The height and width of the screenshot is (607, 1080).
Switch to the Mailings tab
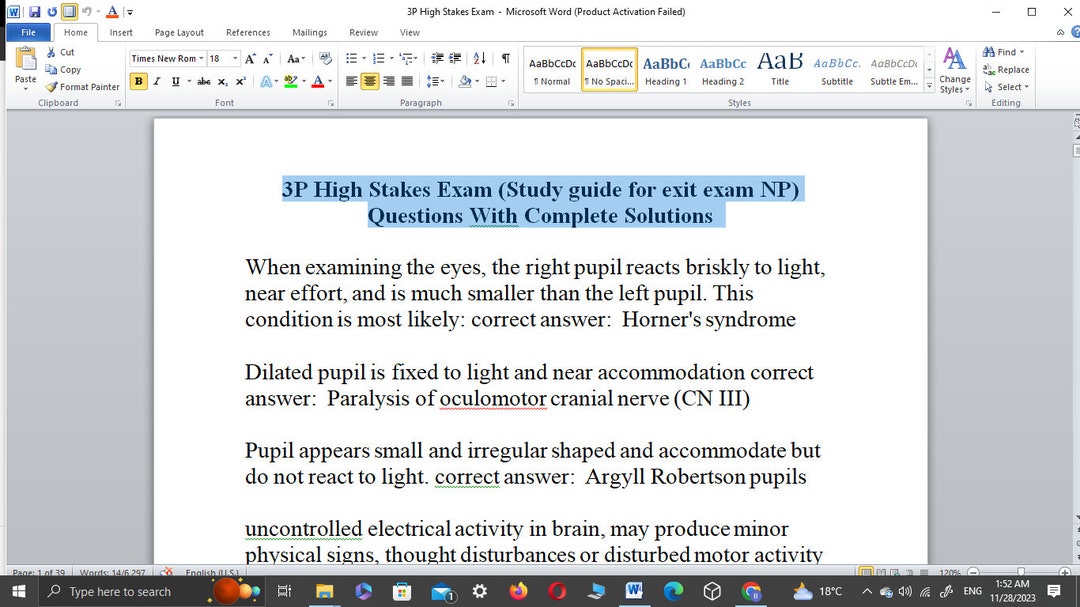pyautogui.click(x=309, y=32)
